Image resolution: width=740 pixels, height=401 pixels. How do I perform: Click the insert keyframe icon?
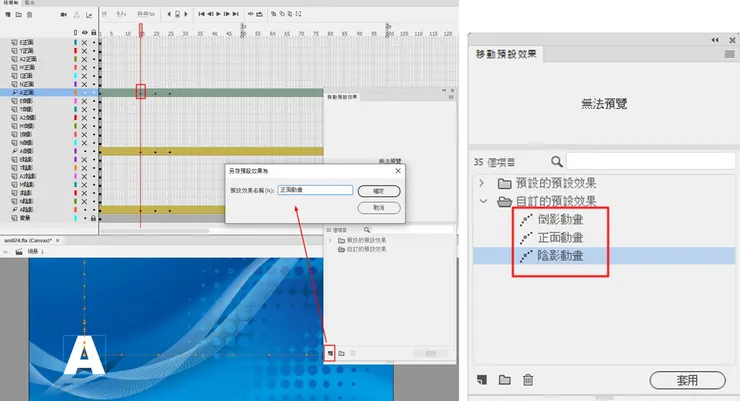coord(177,14)
